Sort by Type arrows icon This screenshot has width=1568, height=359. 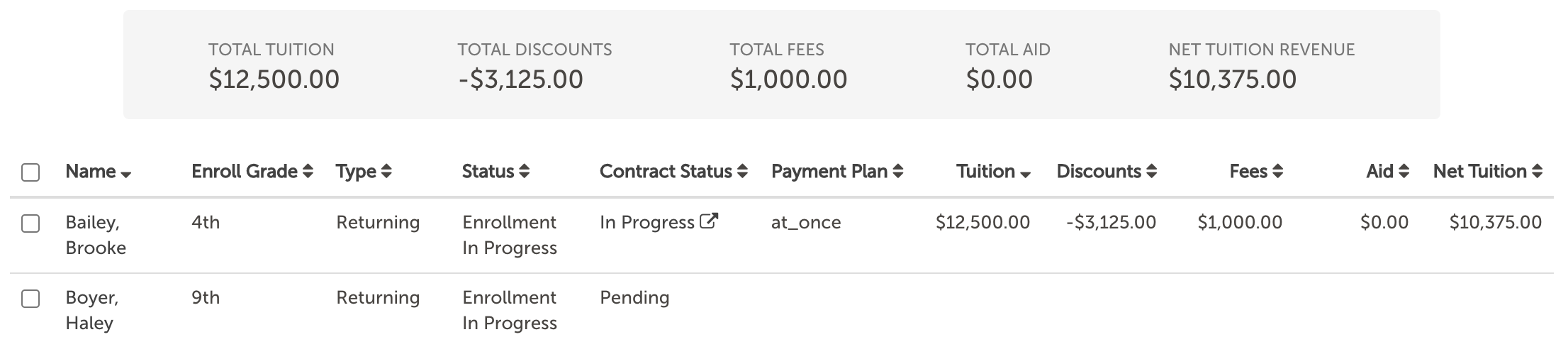386,171
